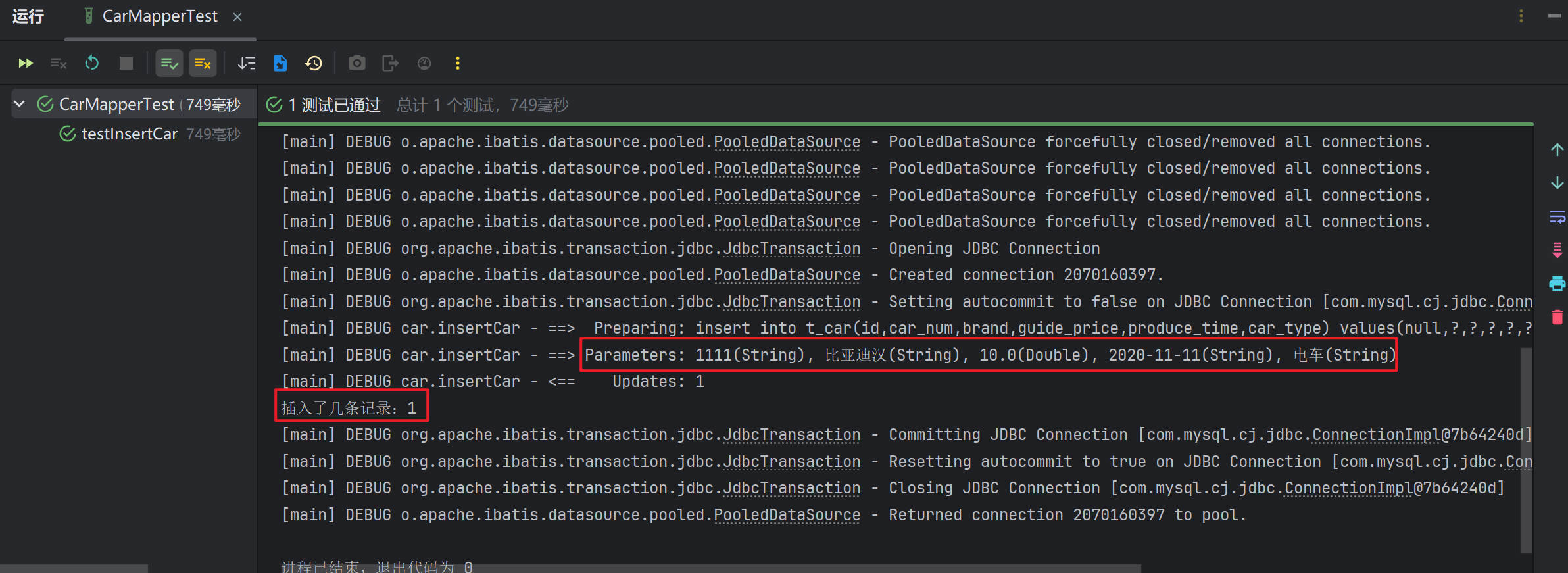Click the rerun test refresh icon
This screenshot has width=1568, height=573.
(92, 63)
